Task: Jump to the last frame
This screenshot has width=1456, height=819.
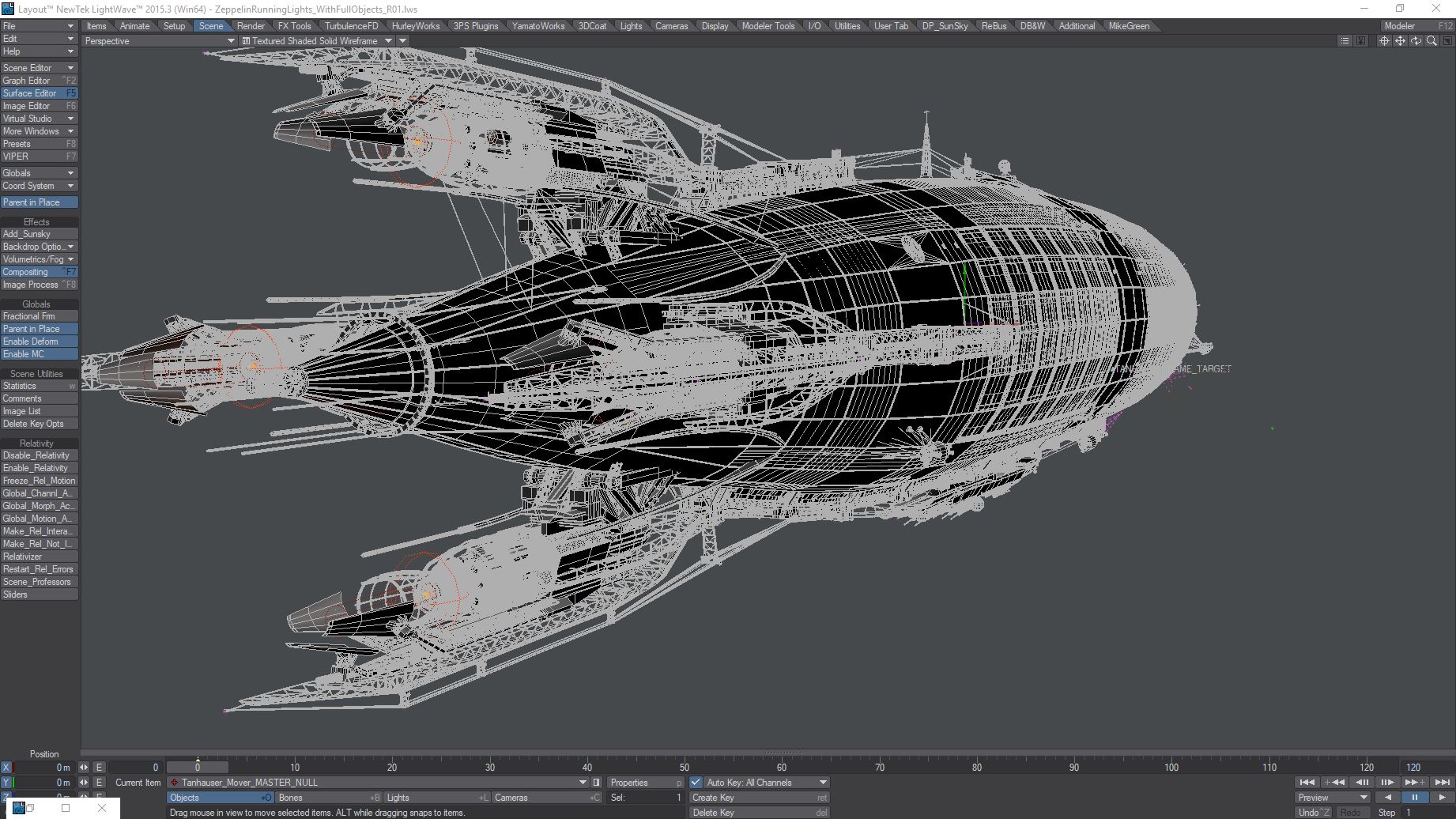Action: (1442, 783)
